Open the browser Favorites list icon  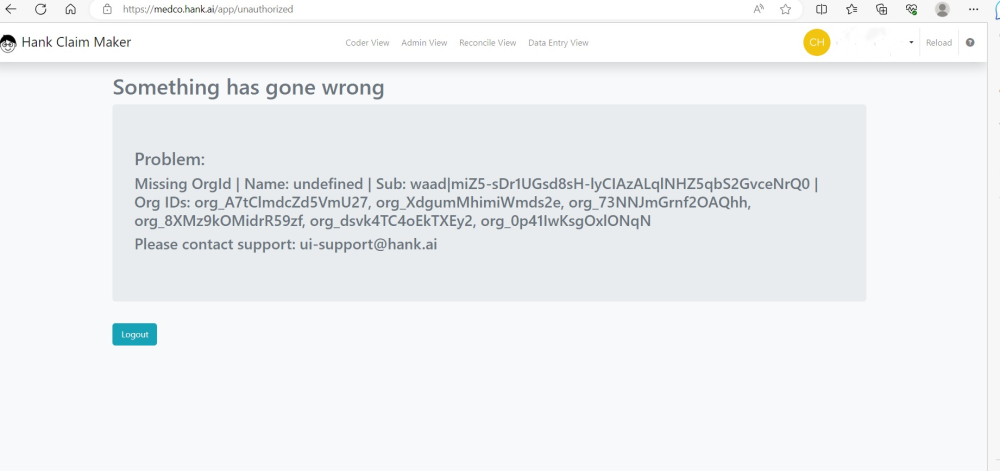point(852,9)
